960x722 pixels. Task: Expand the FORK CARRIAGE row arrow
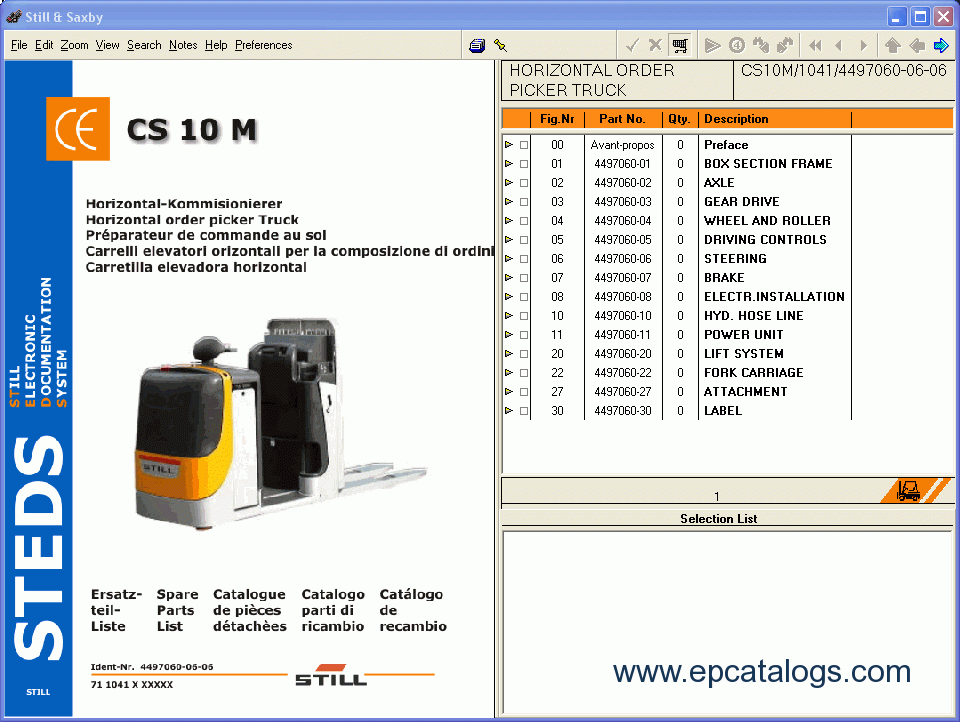(x=509, y=372)
